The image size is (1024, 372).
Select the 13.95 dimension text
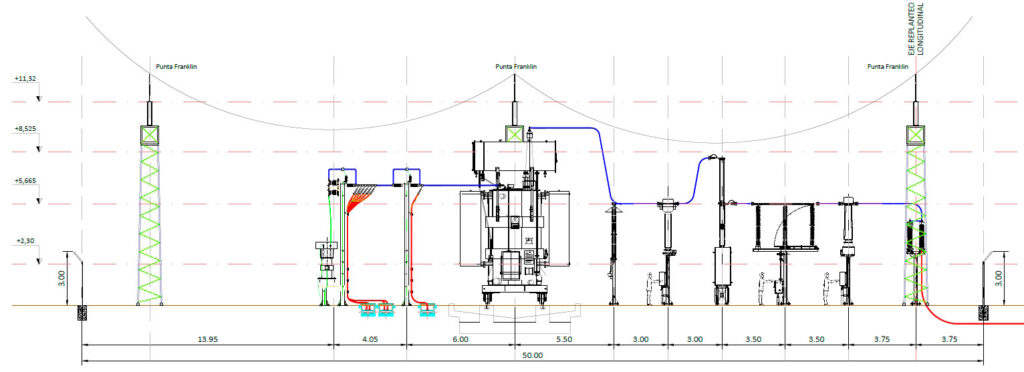point(207,339)
